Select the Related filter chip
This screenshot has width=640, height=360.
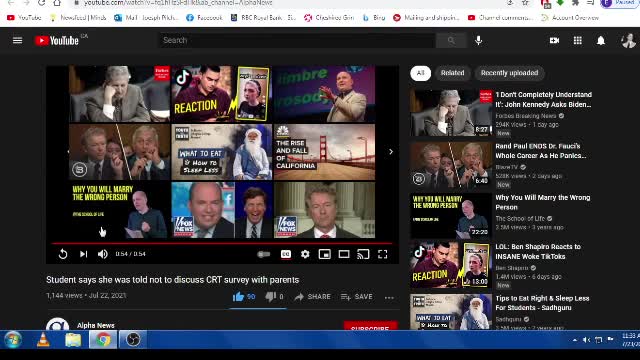click(x=452, y=73)
